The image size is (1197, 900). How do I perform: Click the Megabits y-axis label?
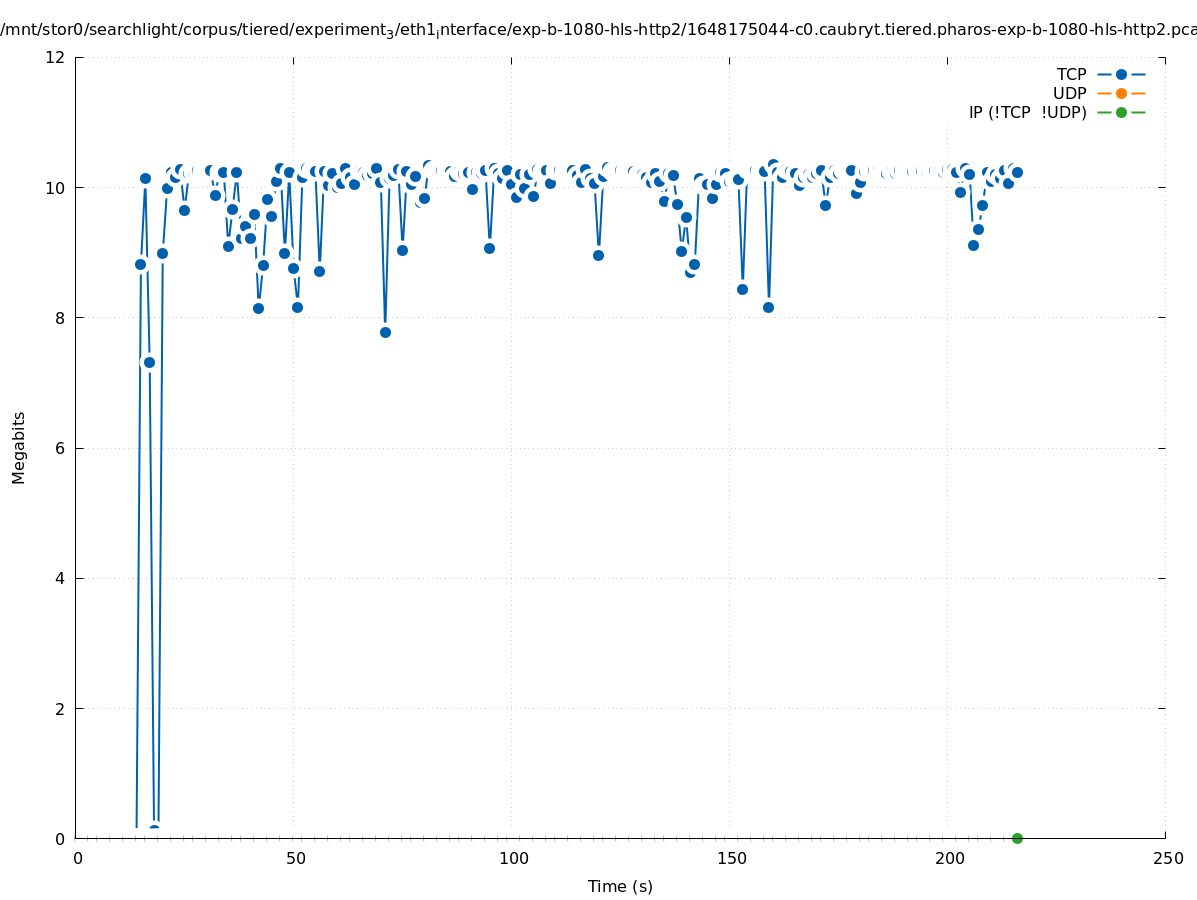19,447
